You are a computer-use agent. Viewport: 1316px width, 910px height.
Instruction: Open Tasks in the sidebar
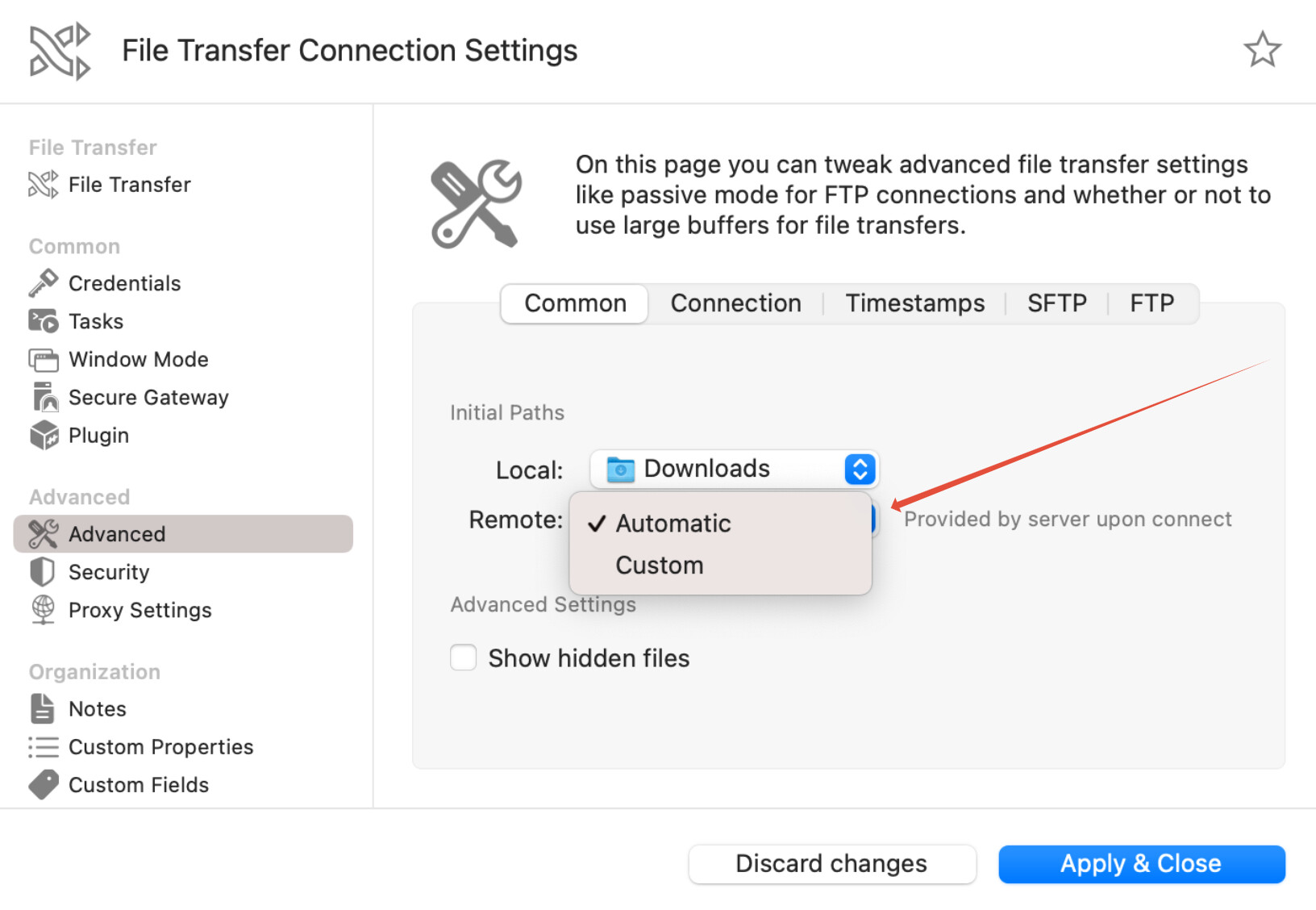tap(95, 321)
